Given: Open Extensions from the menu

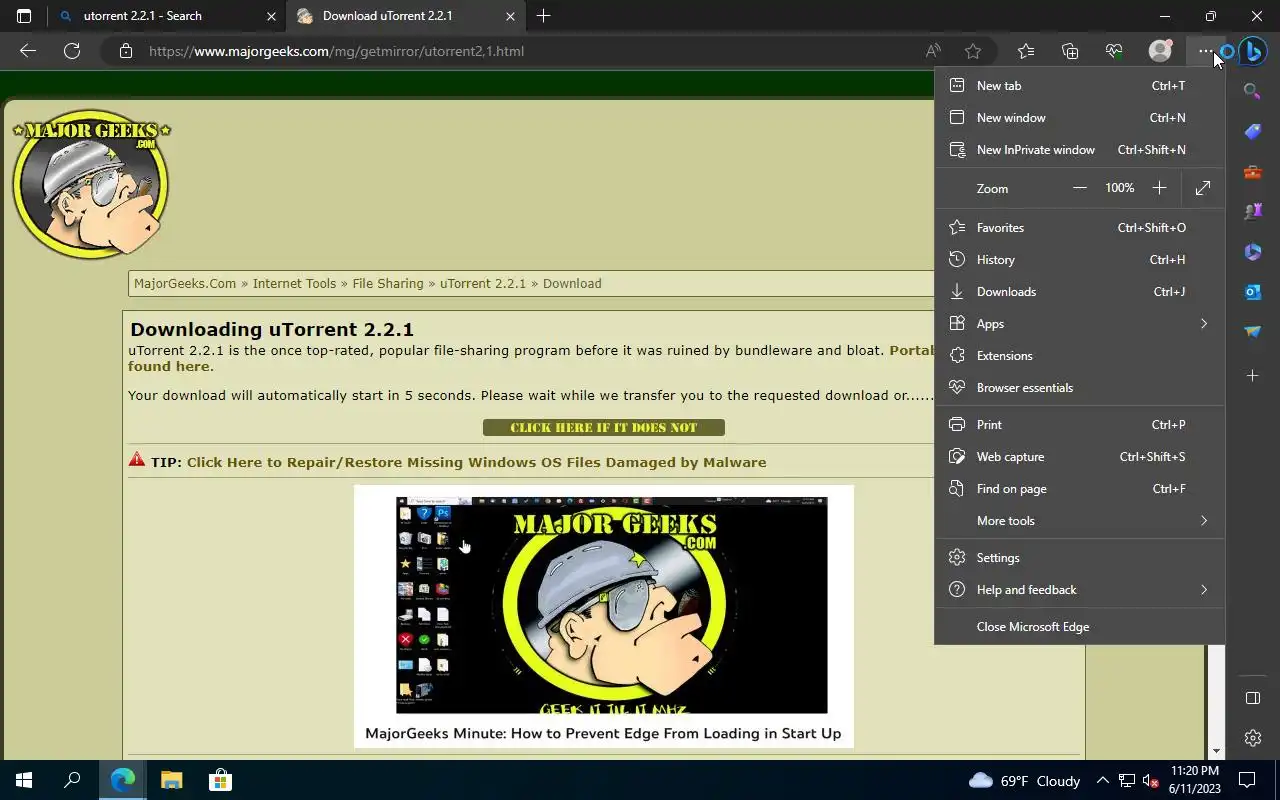Looking at the screenshot, I should coord(1080,356).
